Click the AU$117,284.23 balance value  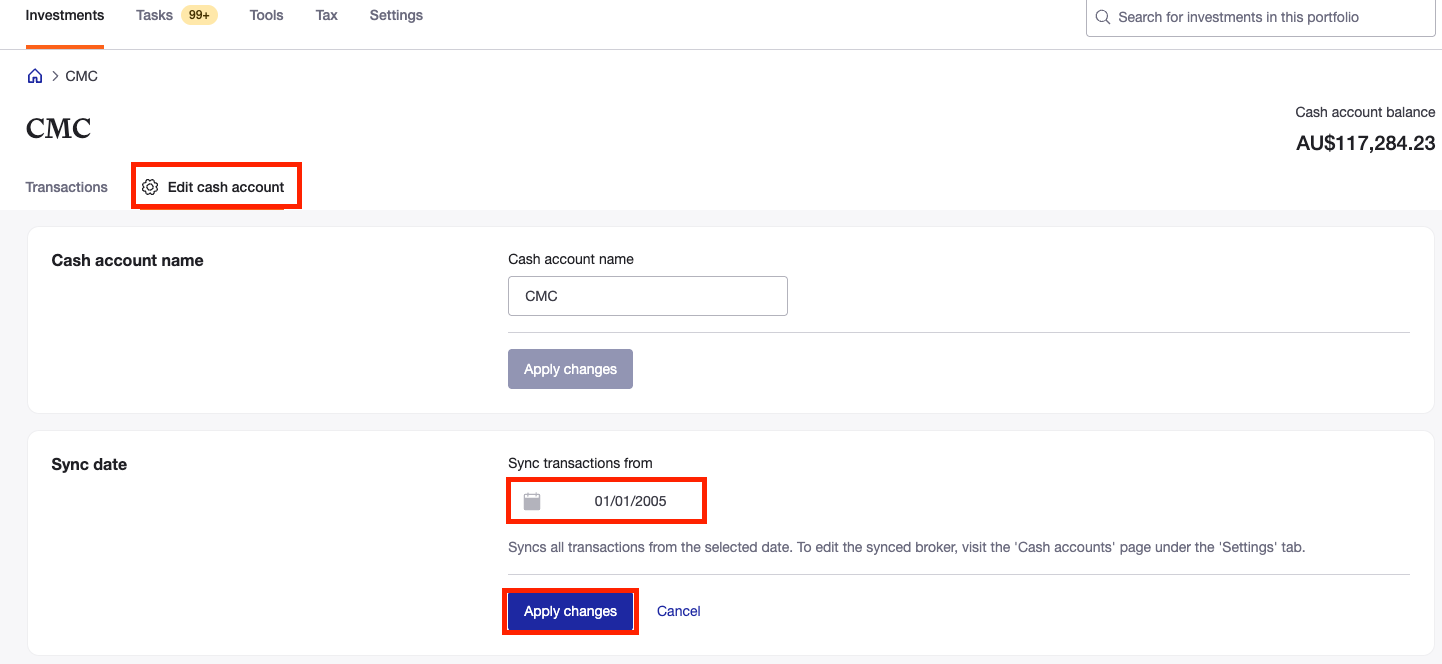[1366, 143]
